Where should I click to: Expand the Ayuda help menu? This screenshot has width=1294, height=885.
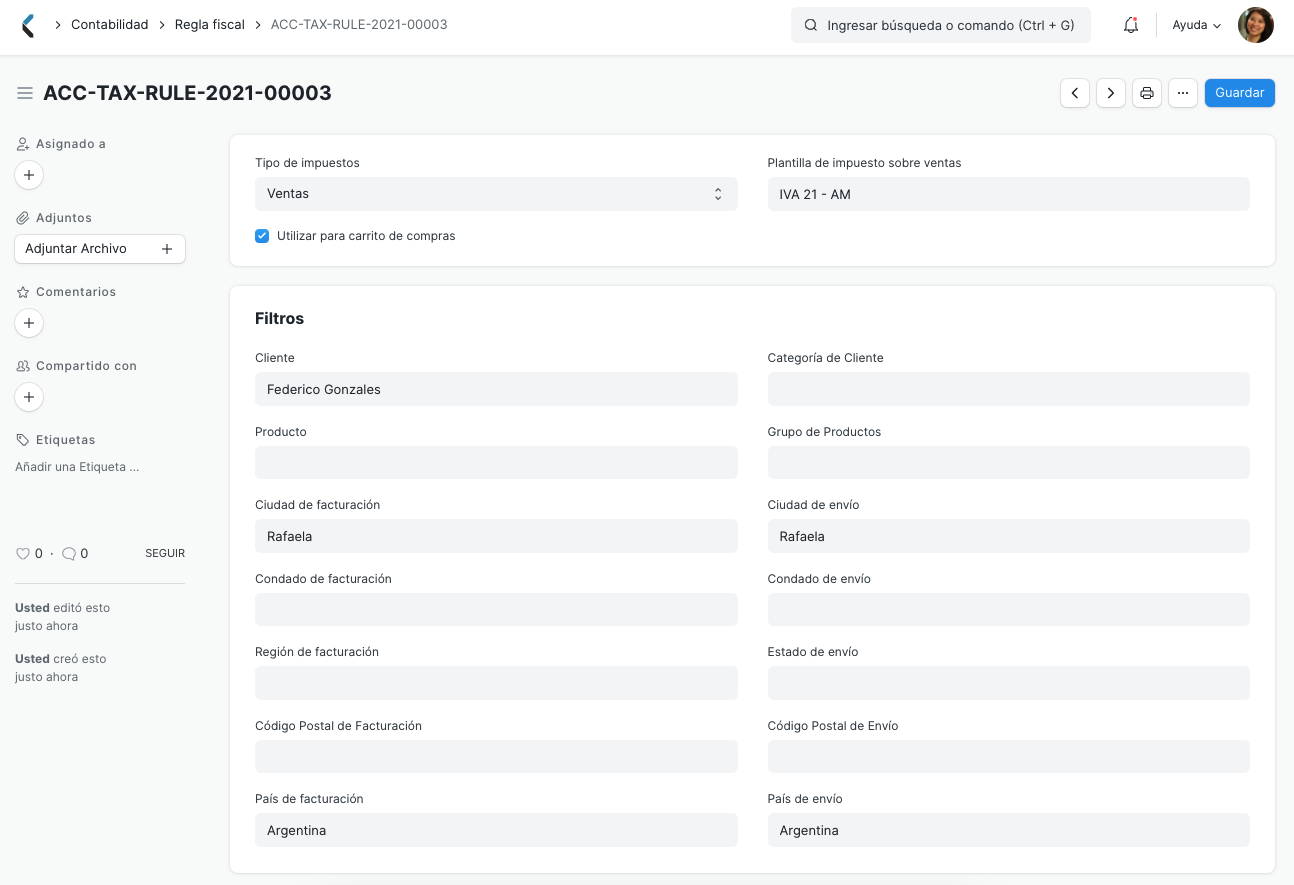tap(1197, 25)
